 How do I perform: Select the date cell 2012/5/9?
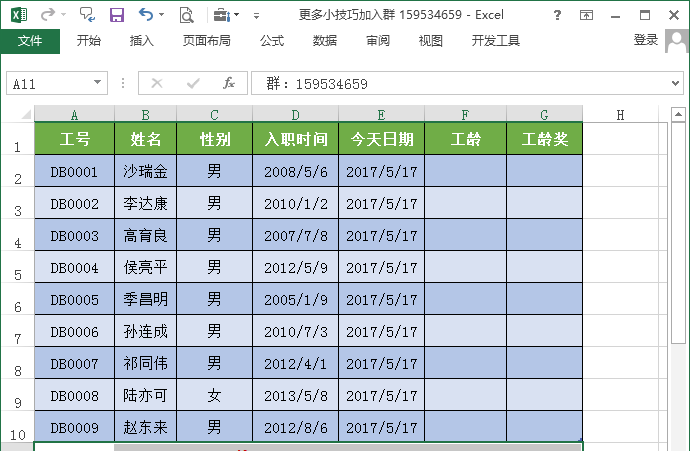[295, 267]
